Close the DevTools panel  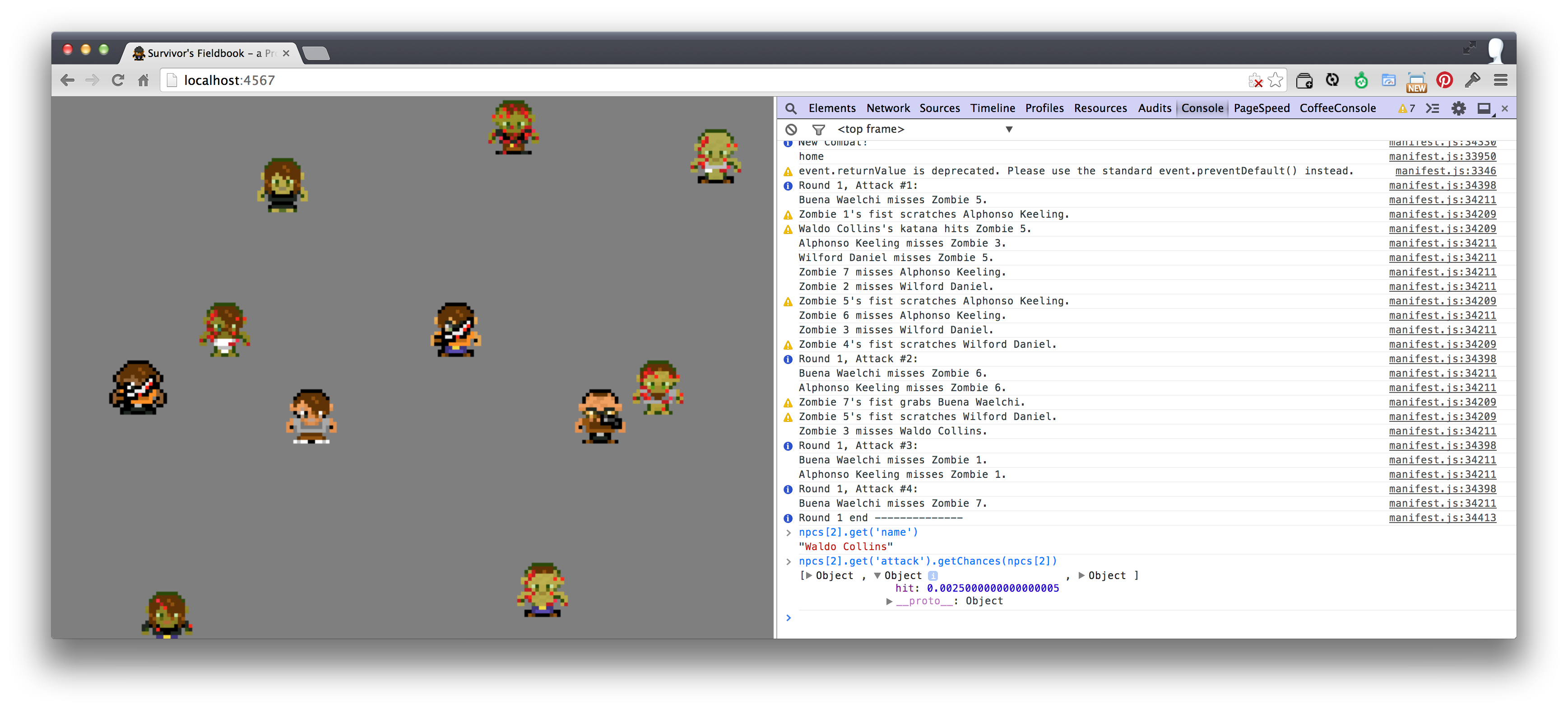coord(1505,108)
